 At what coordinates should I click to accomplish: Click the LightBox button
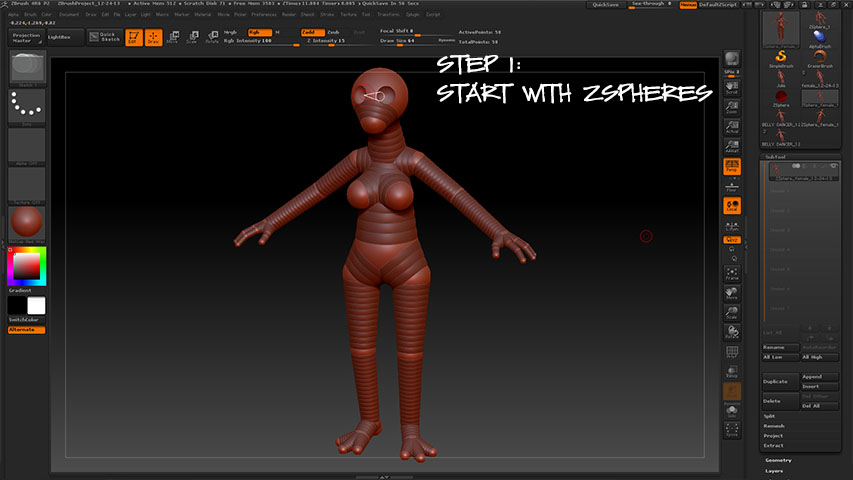[x=59, y=36]
